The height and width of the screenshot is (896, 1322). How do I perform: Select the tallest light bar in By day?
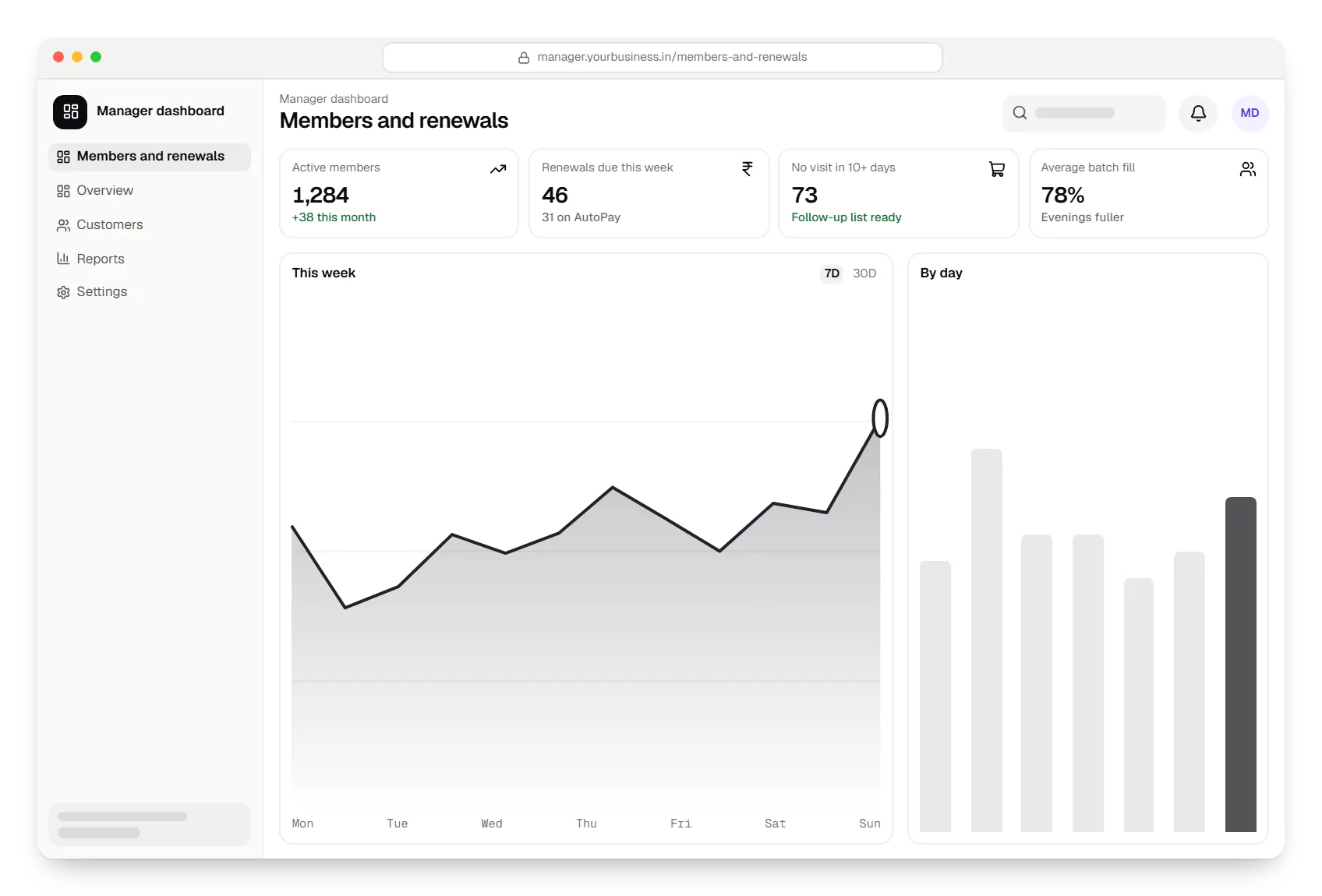(x=986, y=640)
